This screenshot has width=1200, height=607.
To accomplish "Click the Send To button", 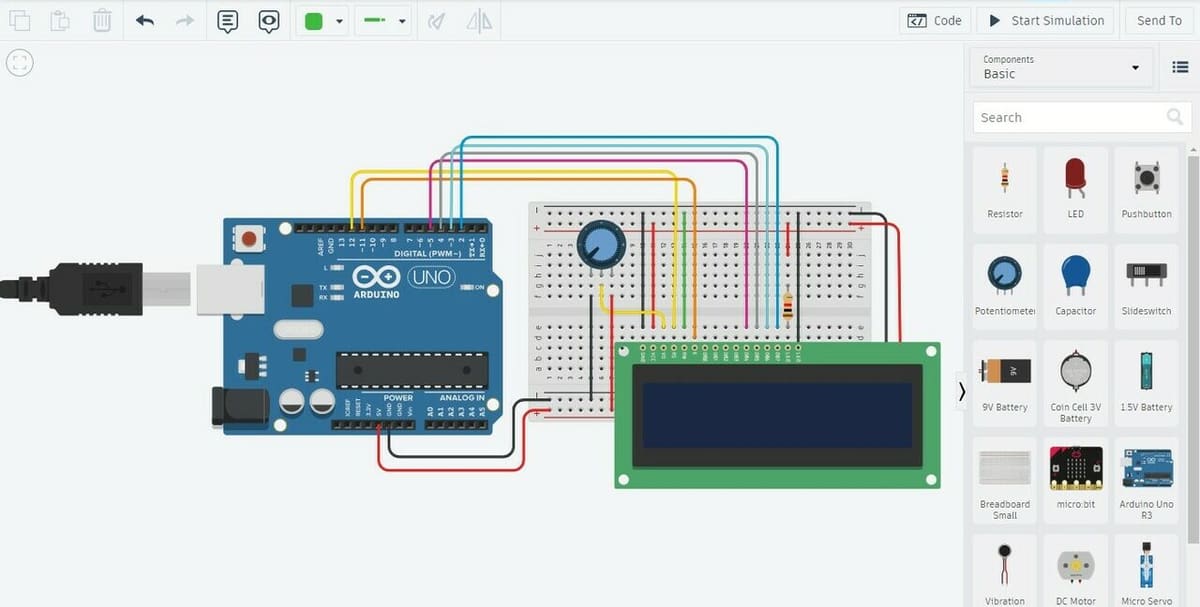I will [1159, 20].
